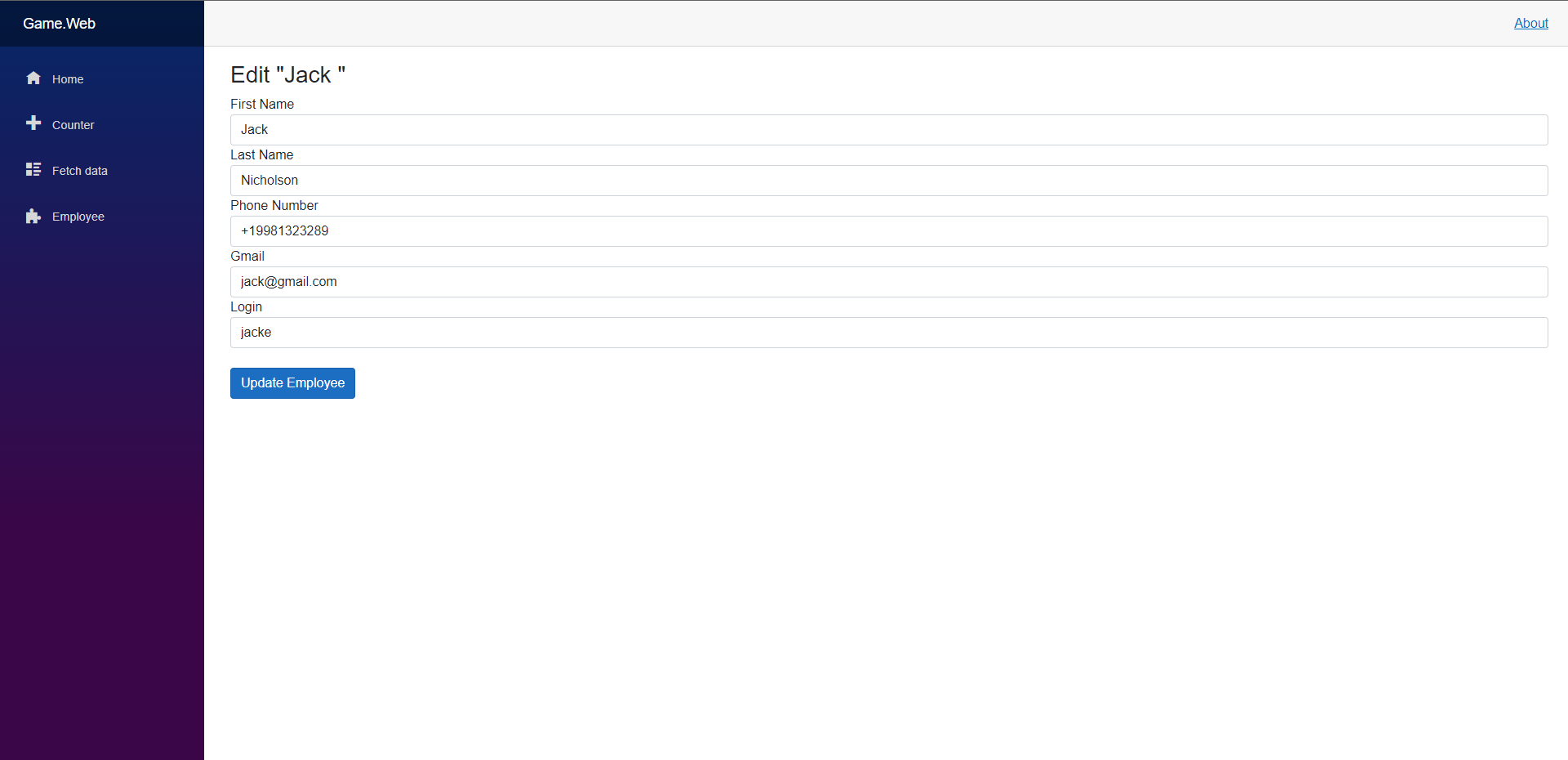
Task: Click the Counter plus icon
Action: [x=33, y=123]
